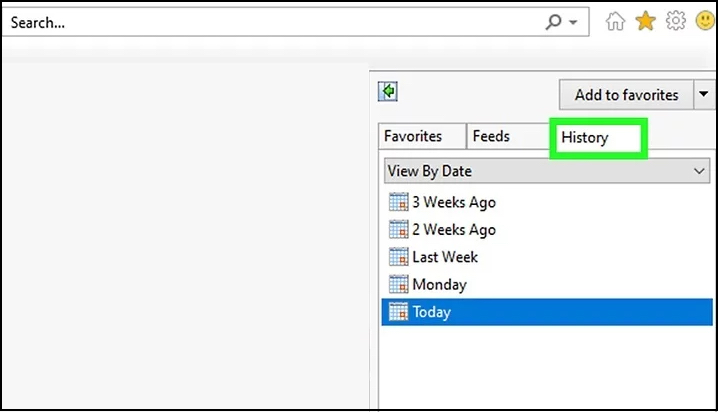Switch to the Favorites tab
The width and height of the screenshot is (718, 412).
pos(413,137)
